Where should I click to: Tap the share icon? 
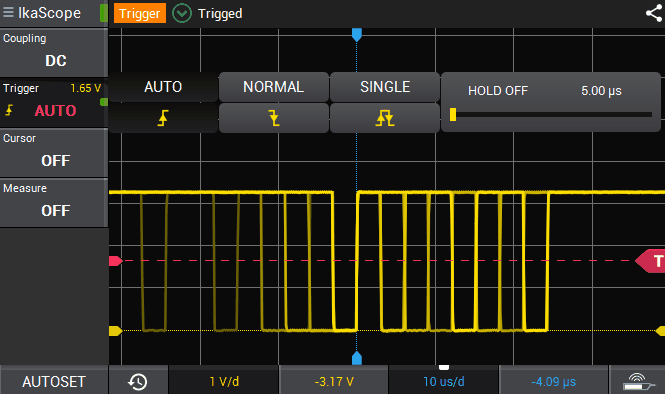tap(654, 14)
